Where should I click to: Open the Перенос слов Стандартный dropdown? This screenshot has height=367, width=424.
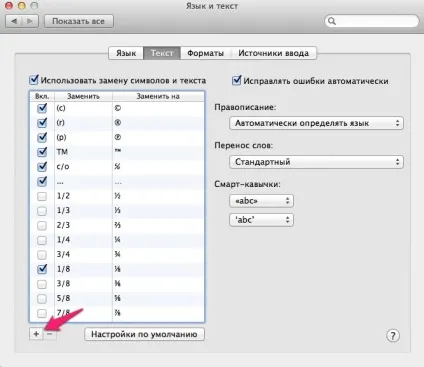click(316, 162)
